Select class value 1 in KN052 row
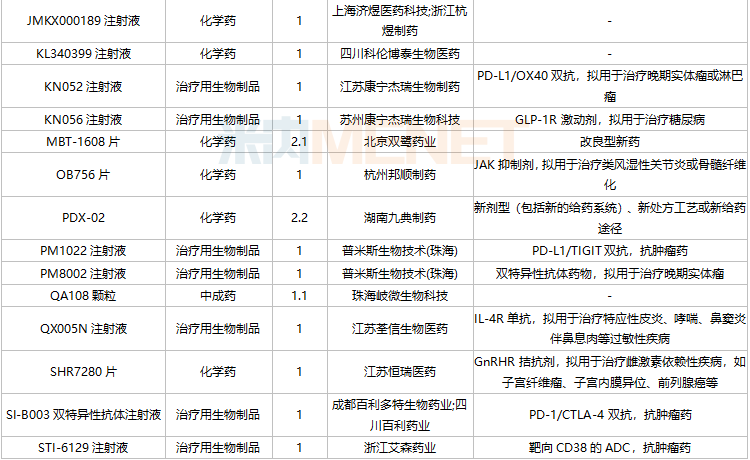This screenshot has height=460, width=750. coord(299,87)
